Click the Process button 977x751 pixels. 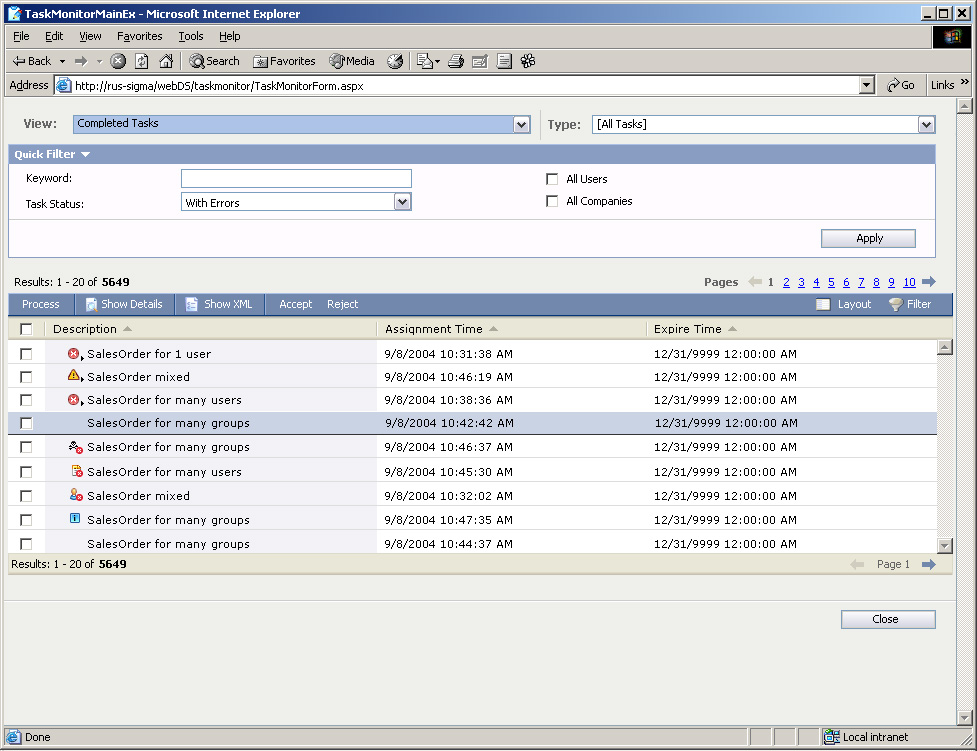[x=41, y=304]
